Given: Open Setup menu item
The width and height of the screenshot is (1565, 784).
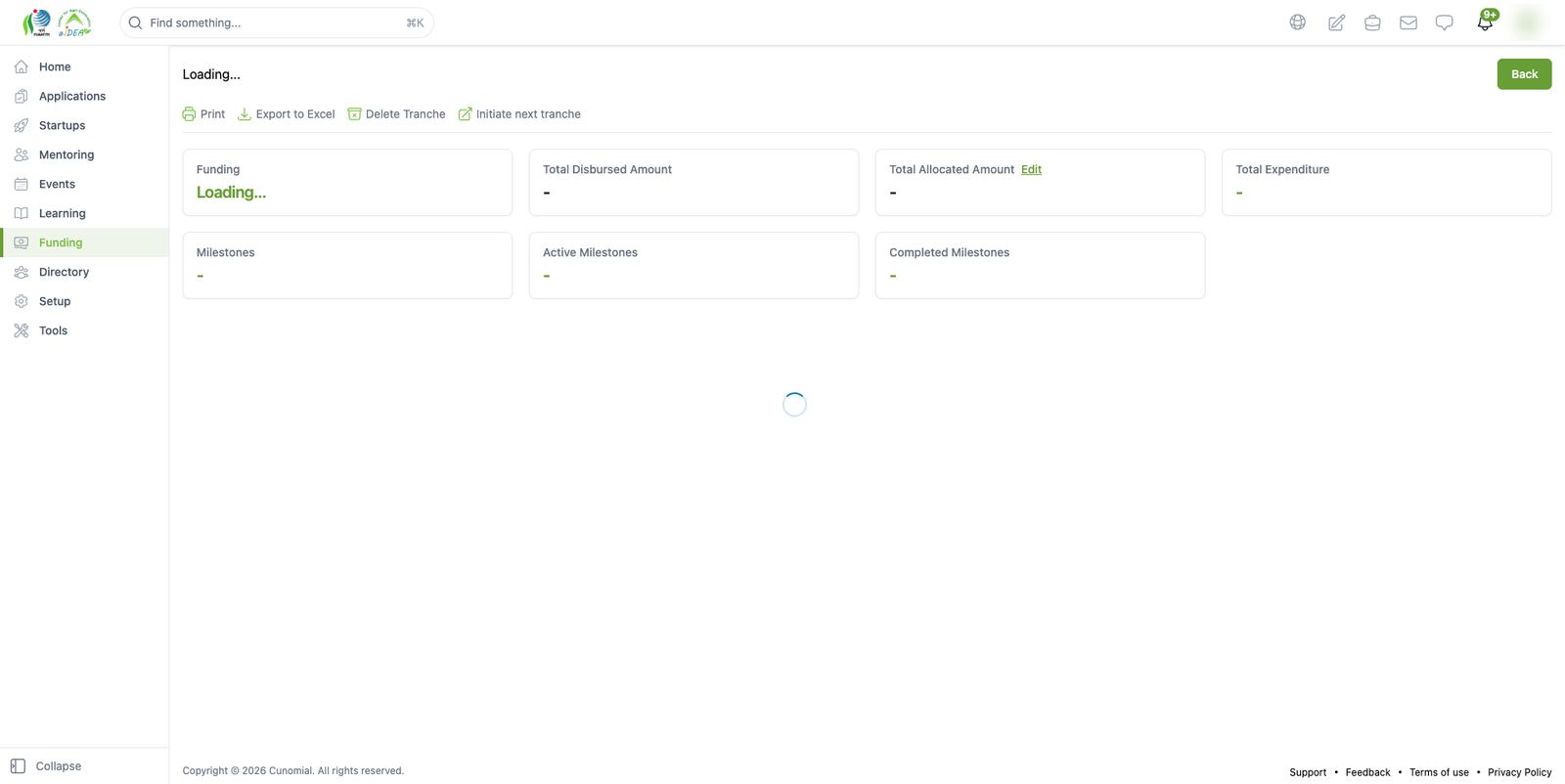Looking at the screenshot, I should coord(84,301).
